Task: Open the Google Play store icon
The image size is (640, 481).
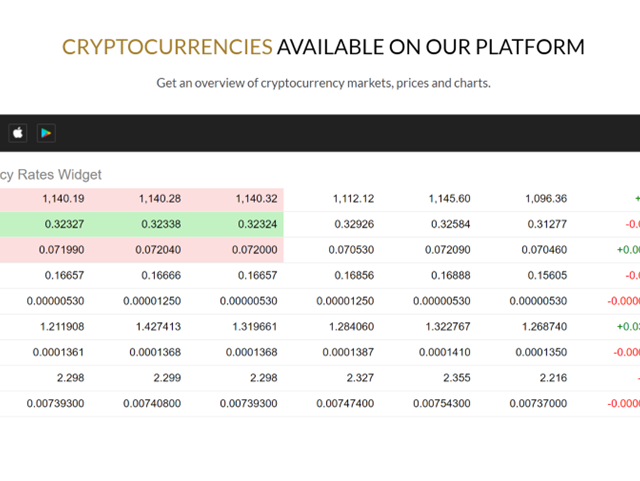Action: [x=46, y=132]
